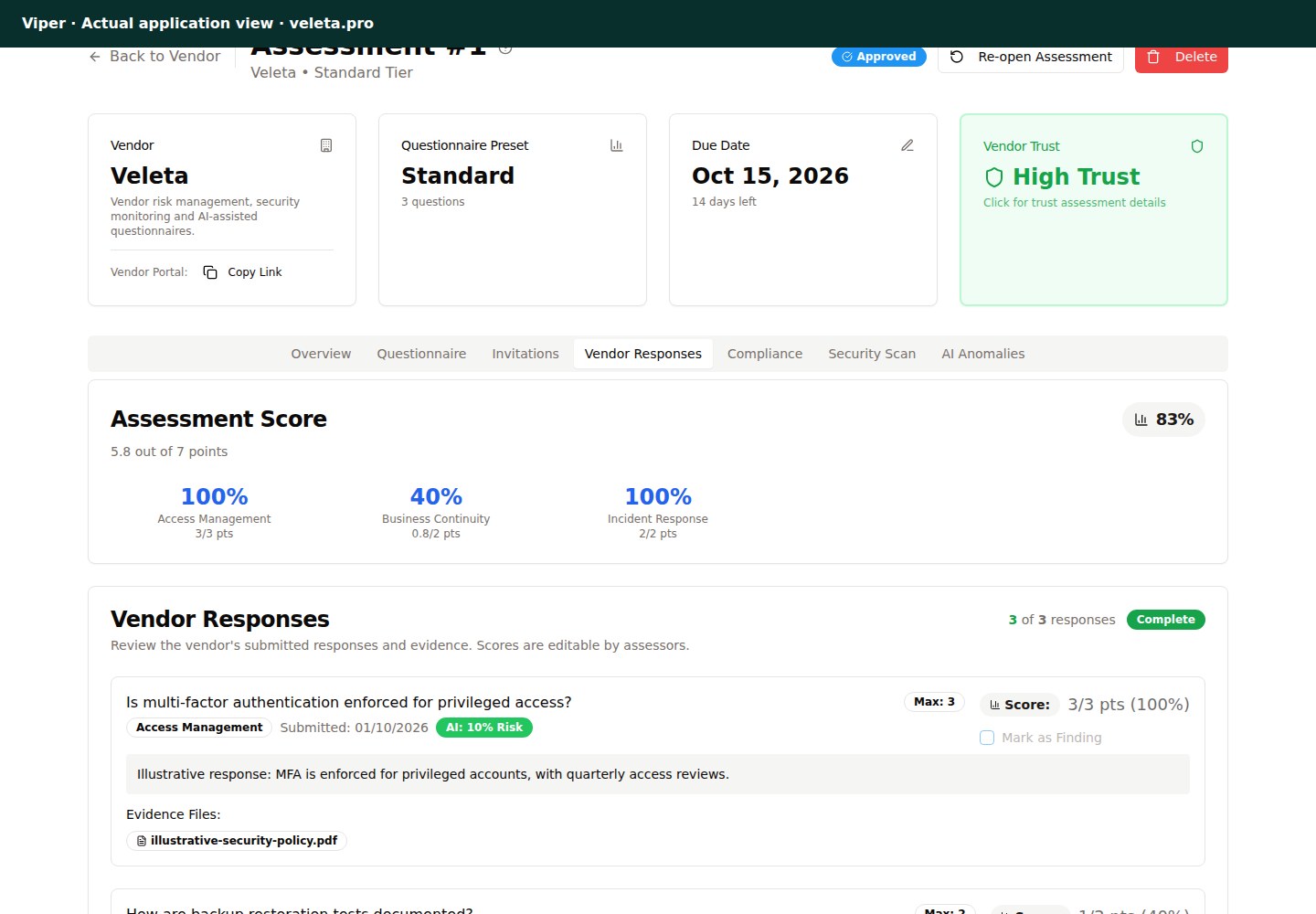Open the Compliance tab
1316x914 pixels.
(765, 354)
